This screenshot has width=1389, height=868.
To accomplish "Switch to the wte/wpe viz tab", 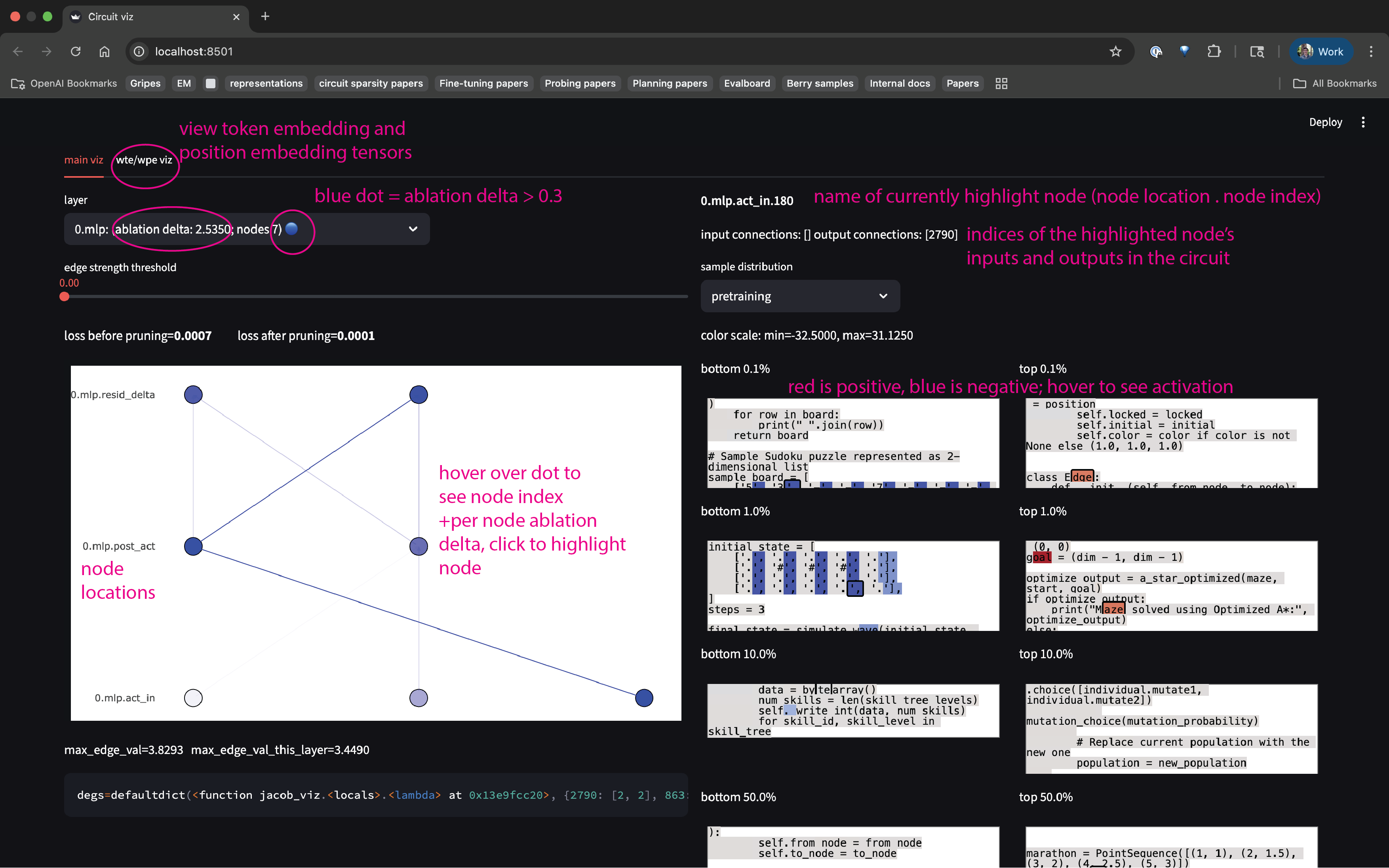I will pos(144,160).
